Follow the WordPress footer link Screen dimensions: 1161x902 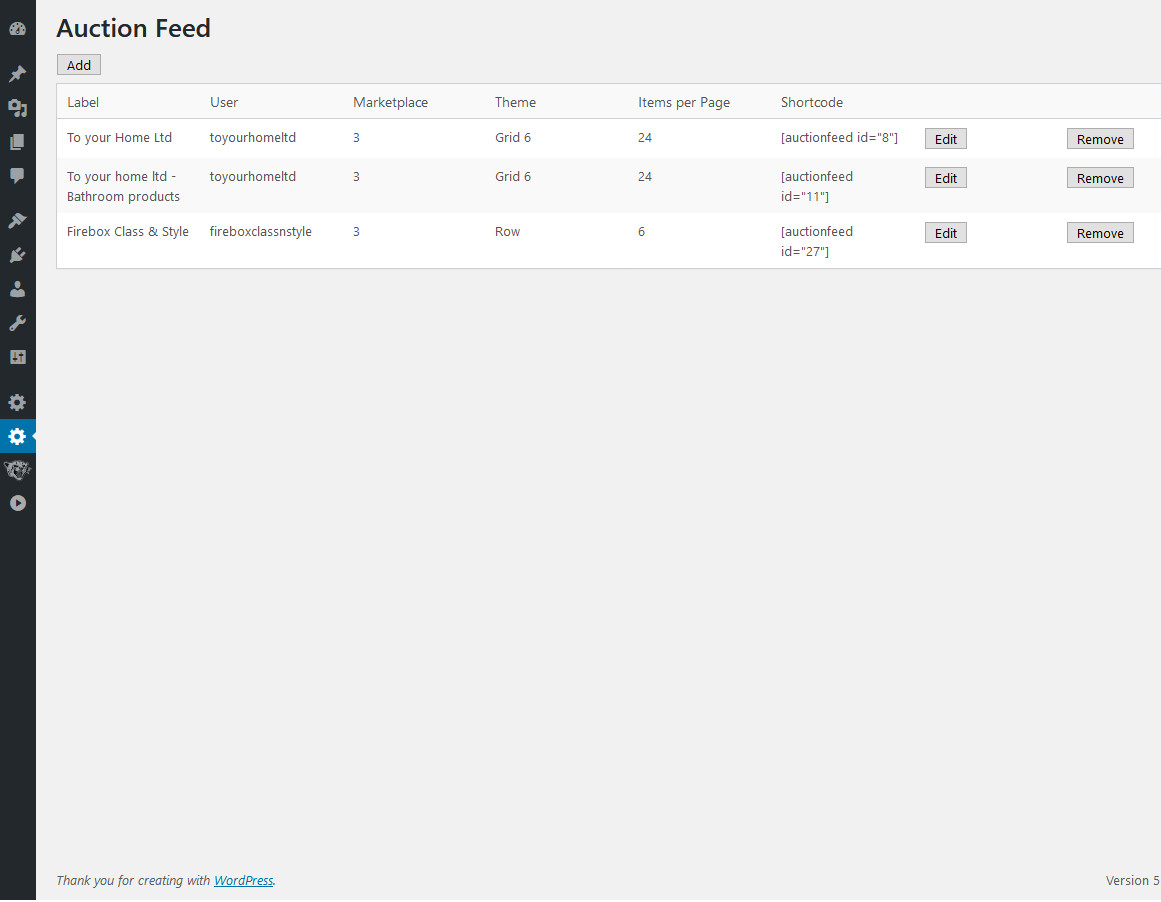coord(244,881)
